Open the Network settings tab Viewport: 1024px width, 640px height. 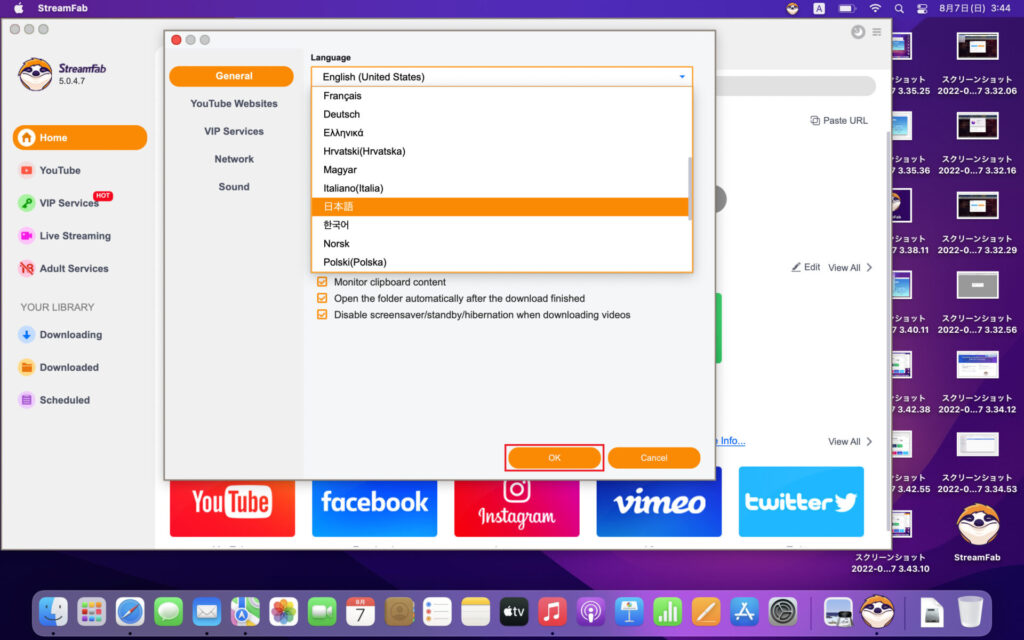click(x=234, y=159)
